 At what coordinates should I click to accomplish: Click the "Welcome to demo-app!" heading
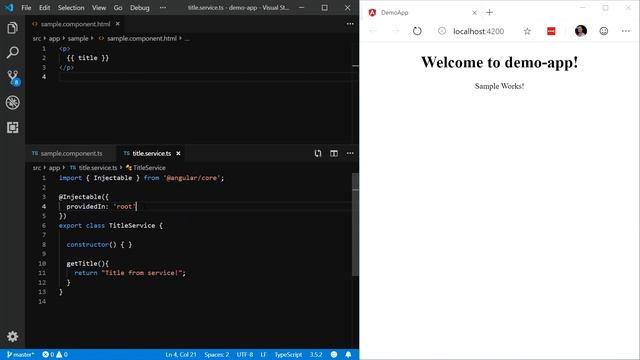click(500, 62)
